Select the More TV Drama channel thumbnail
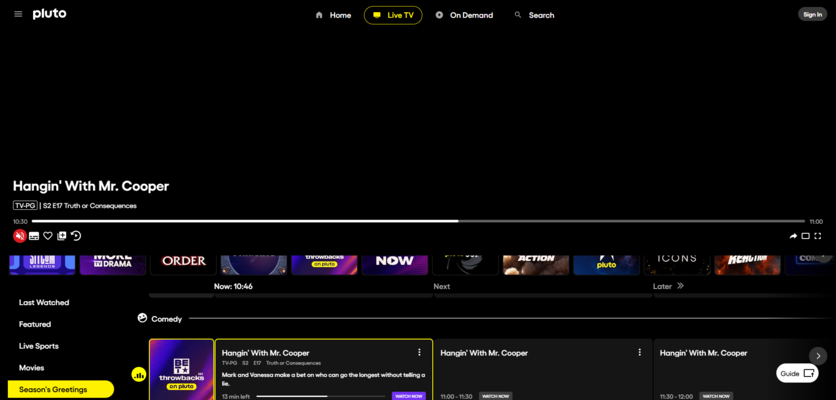 (x=113, y=265)
